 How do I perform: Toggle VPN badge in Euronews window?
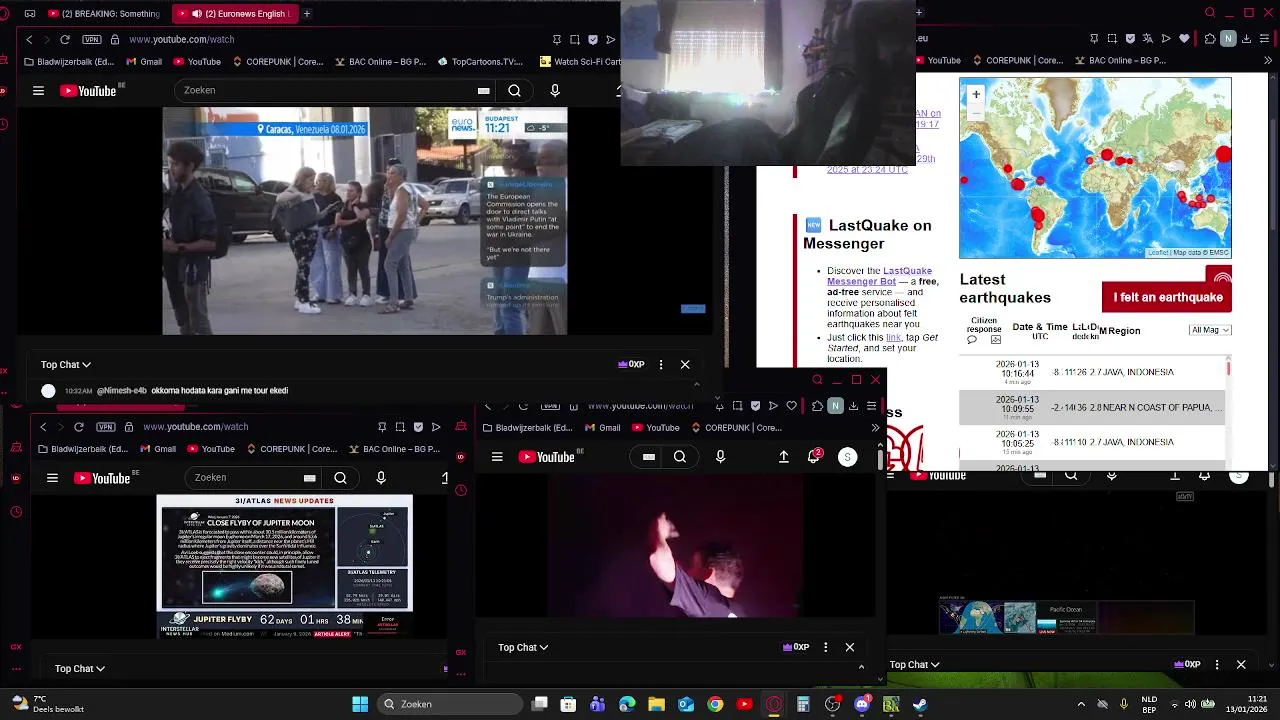click(x=93, y=39)
